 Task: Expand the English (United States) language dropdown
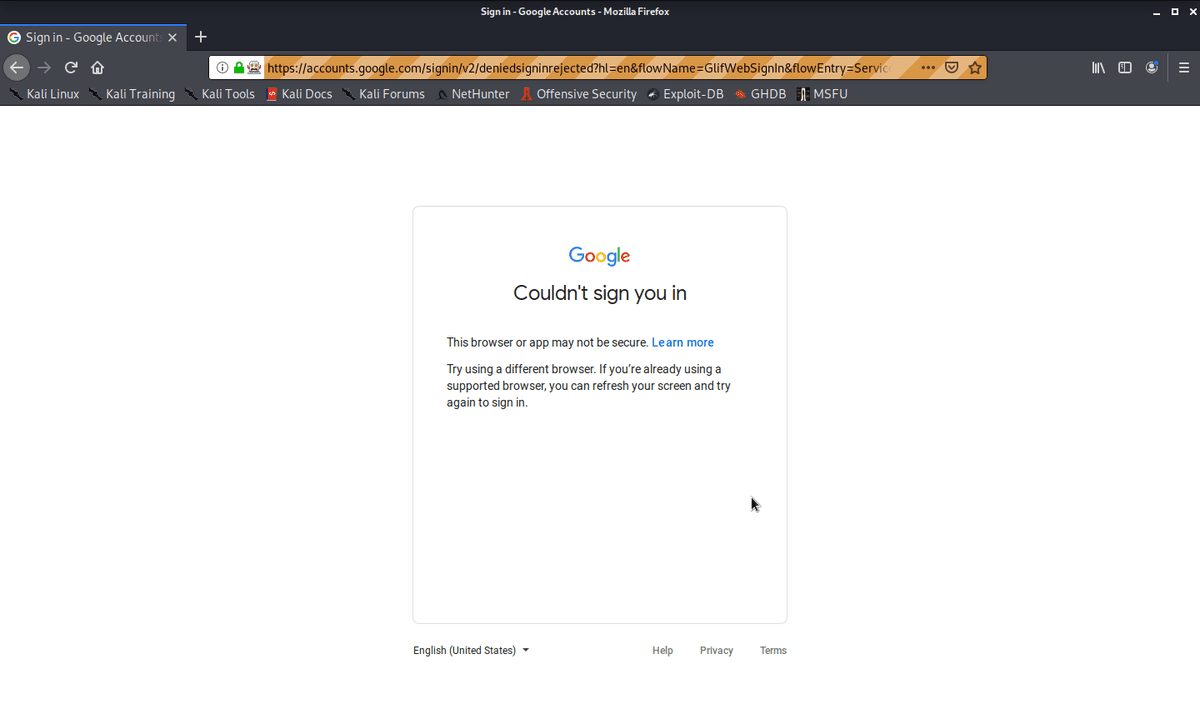(x=471, y=650)
